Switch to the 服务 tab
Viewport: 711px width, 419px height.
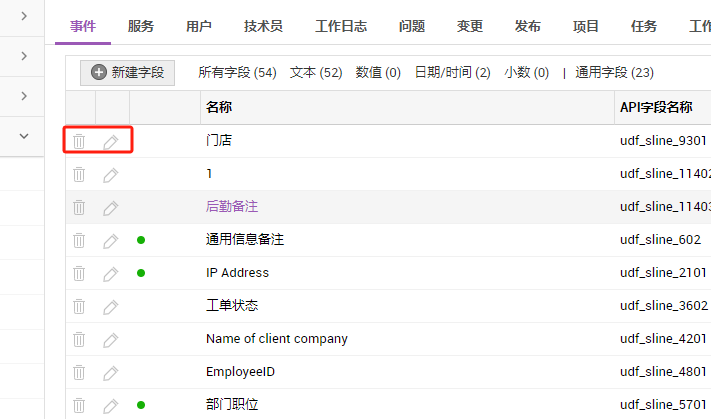140,26
